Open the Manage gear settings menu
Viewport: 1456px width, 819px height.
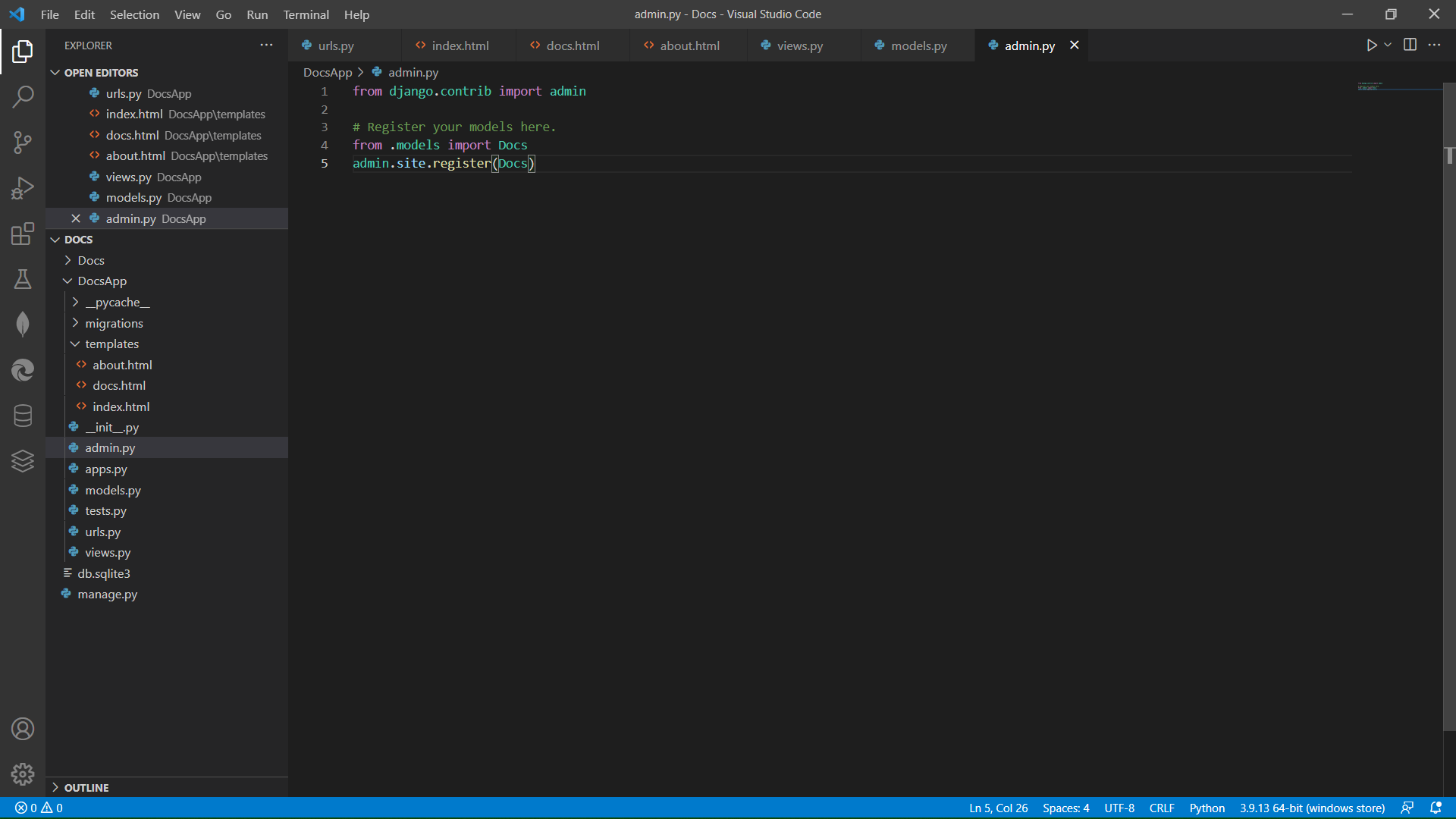23,773
